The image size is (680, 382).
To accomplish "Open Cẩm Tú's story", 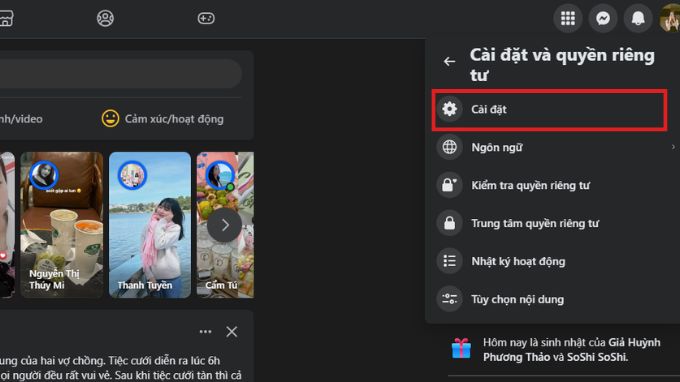I will [225, 225].
